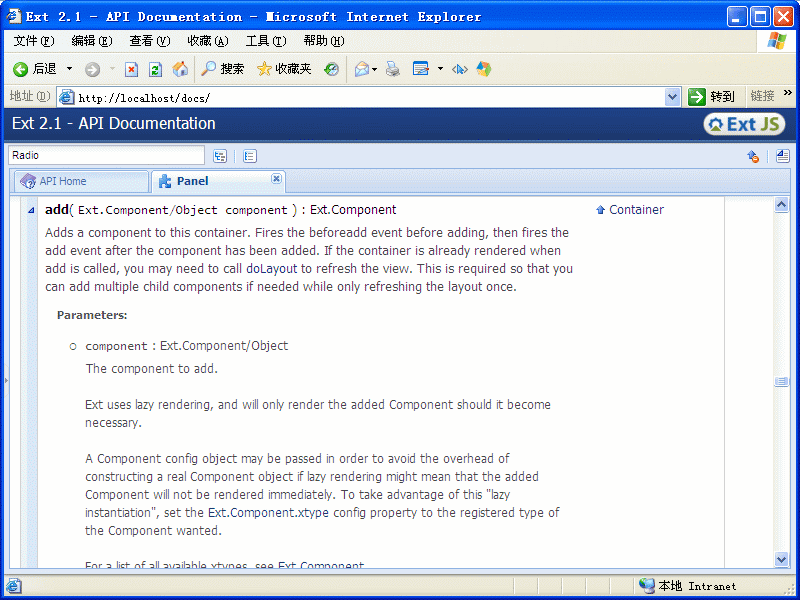Click the green Back (后退) arrow

click(x=20, y=69)
